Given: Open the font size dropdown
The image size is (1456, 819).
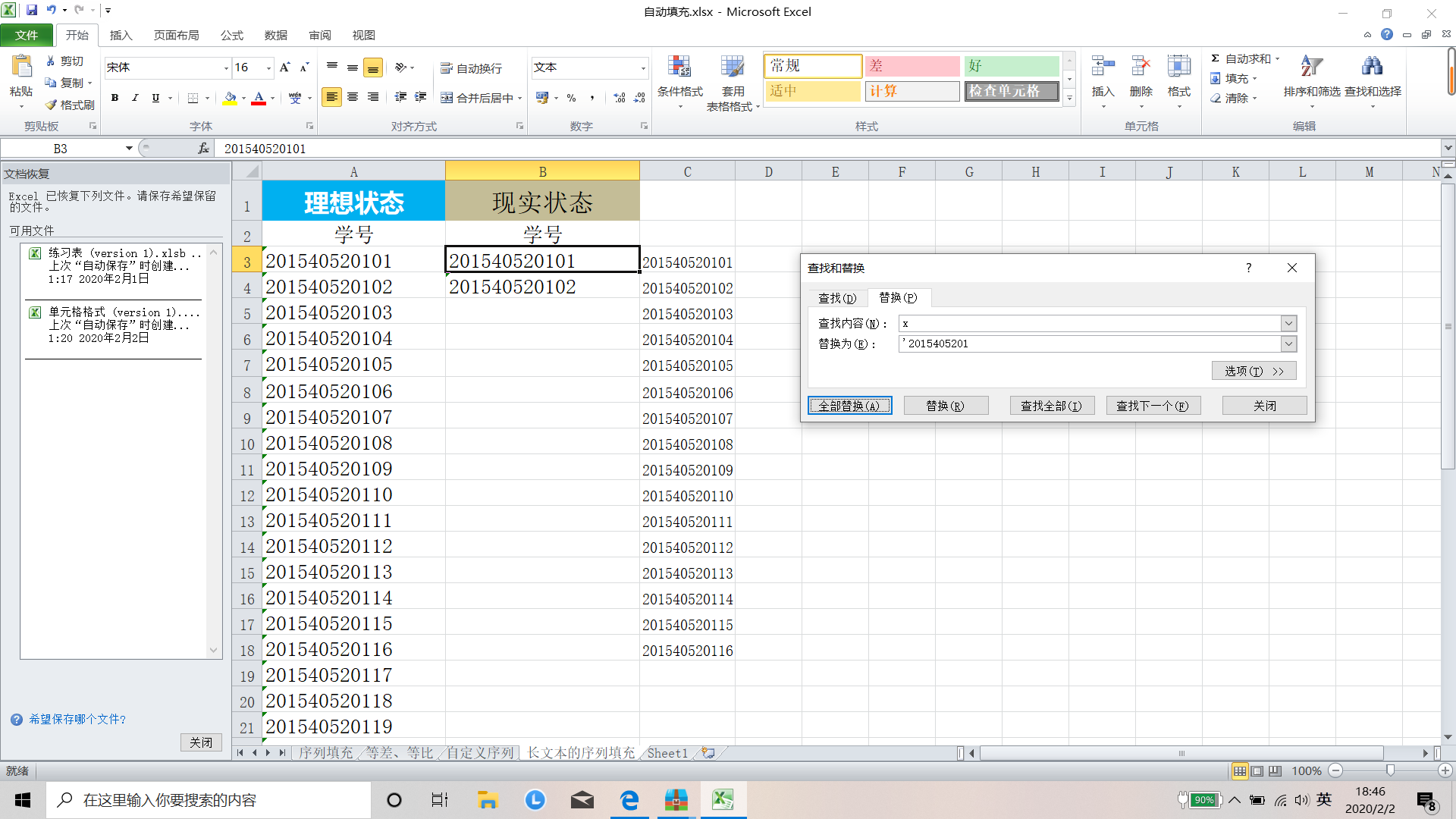Looking at the screenshot, I should 268,68.
